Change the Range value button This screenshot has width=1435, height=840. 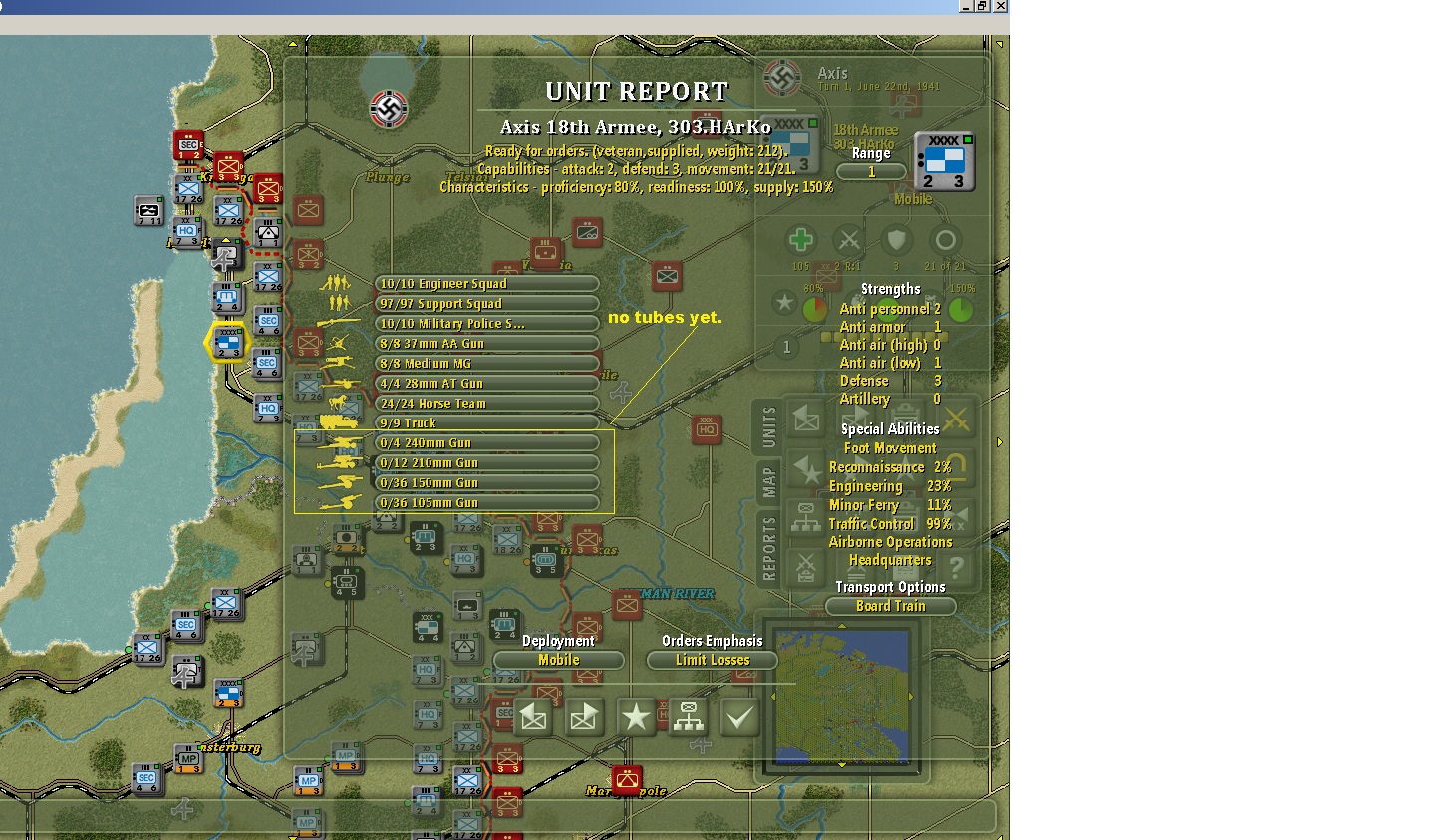click(x=871, y=172)
